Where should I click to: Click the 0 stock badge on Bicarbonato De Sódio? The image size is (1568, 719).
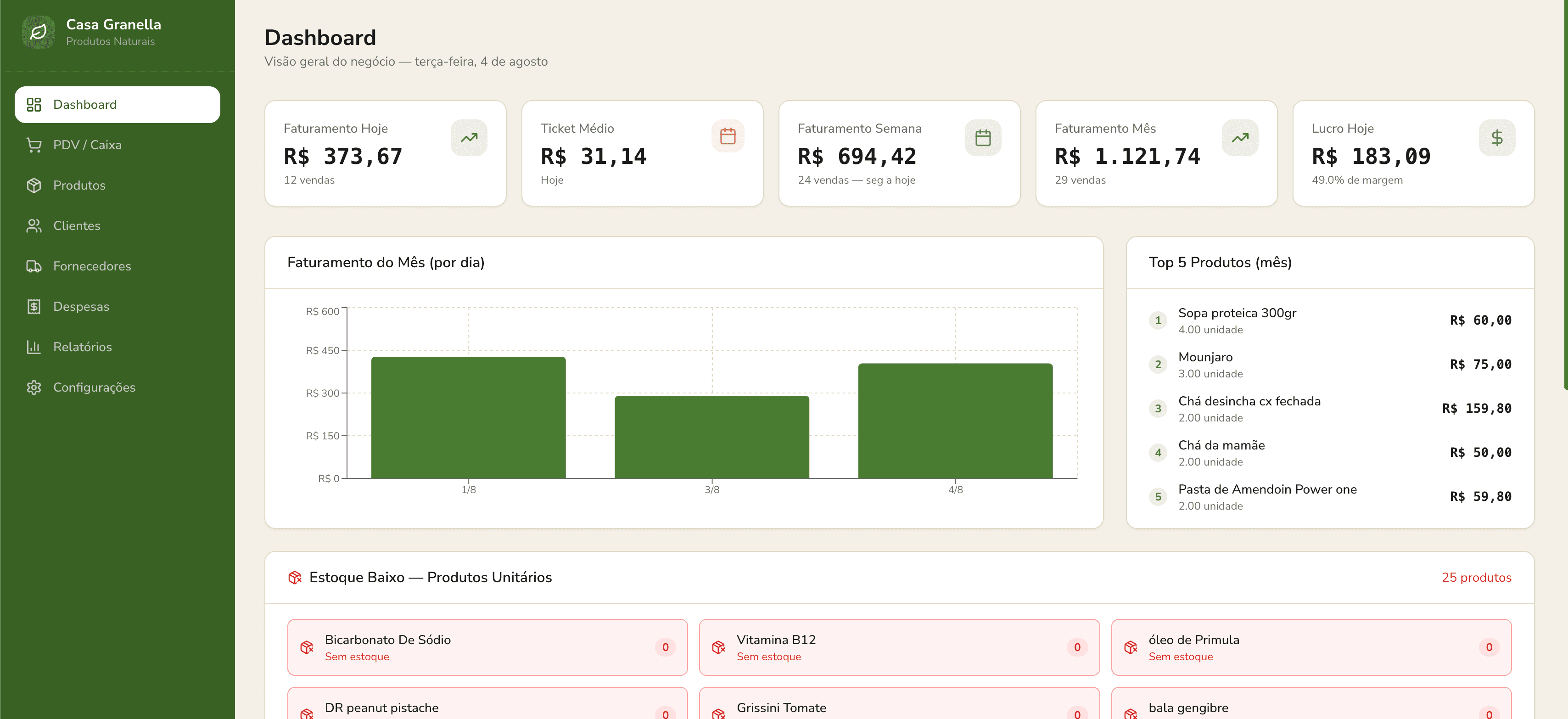pos(665,647)
